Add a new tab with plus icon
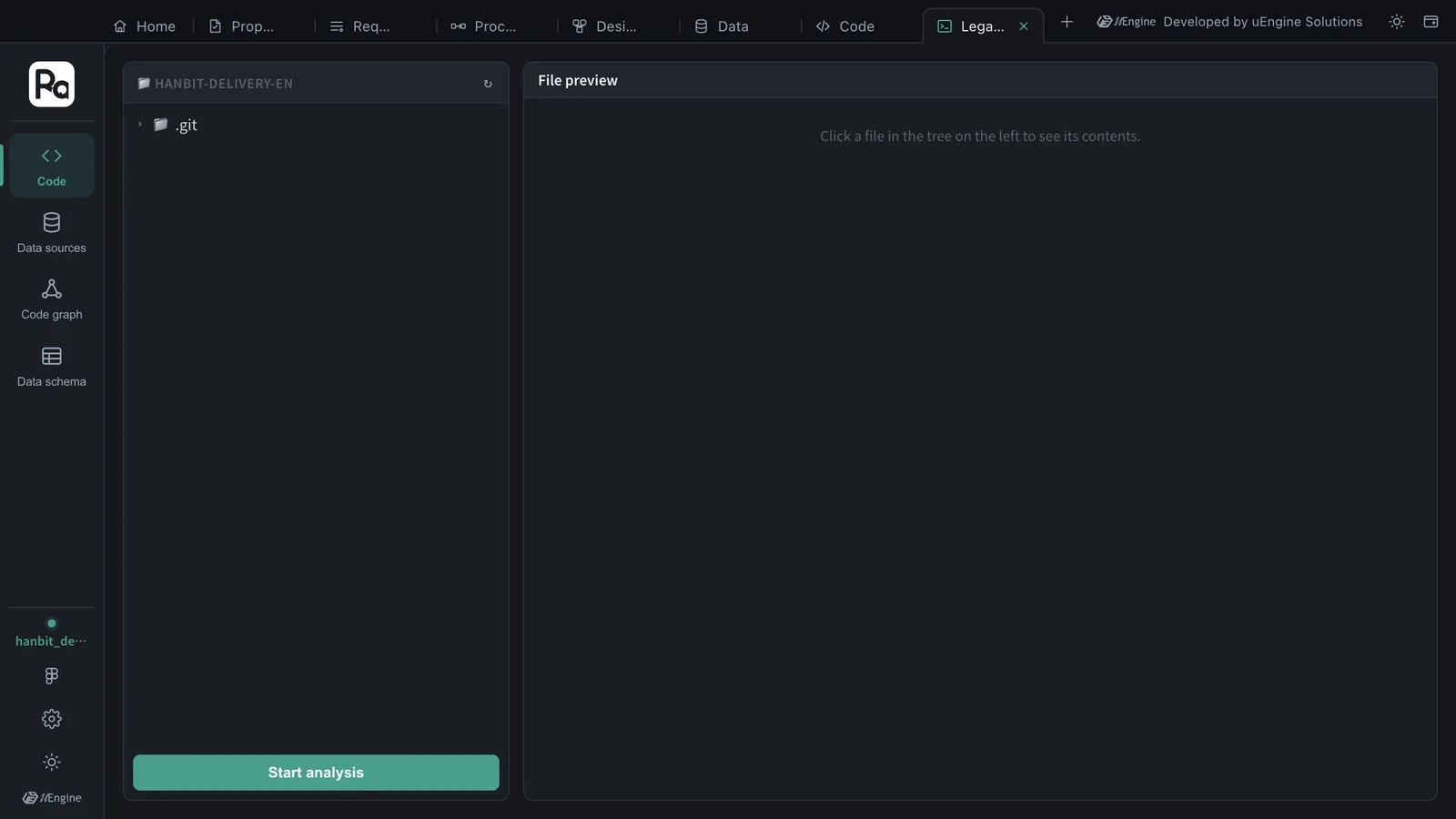This screenshot has width=1456, height=819. [x=1067, y=22]
